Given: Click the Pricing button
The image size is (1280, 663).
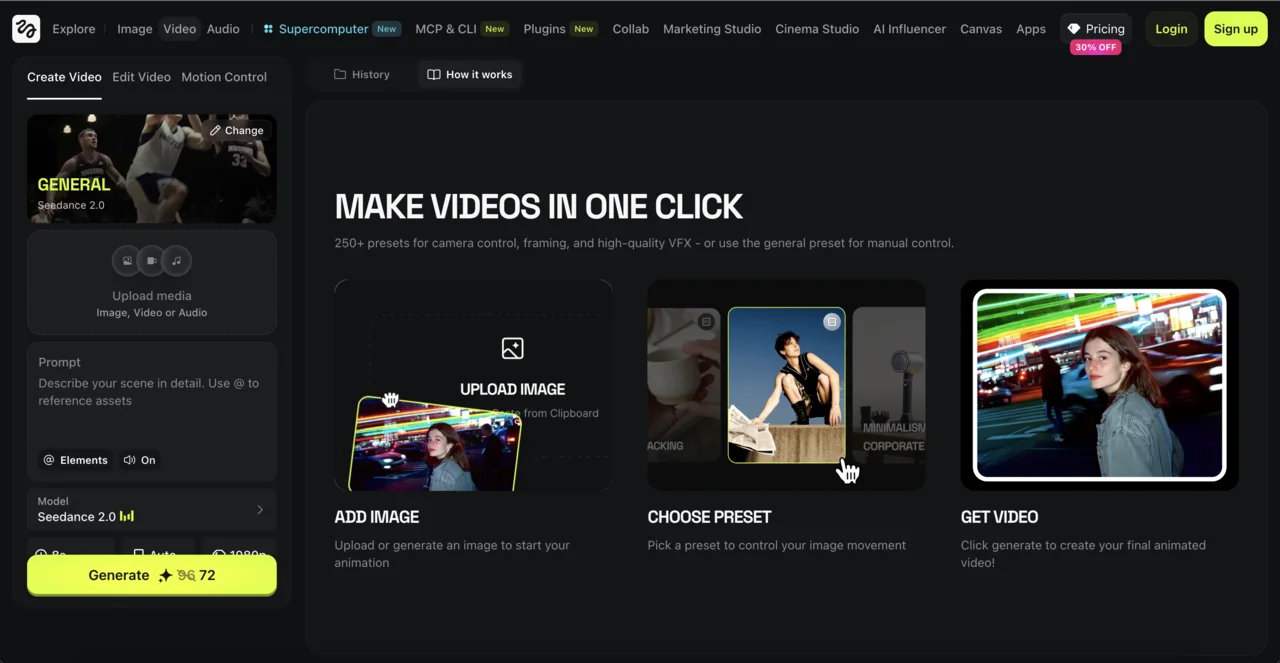Looking at the screenshot, I should click(1096, 29).
